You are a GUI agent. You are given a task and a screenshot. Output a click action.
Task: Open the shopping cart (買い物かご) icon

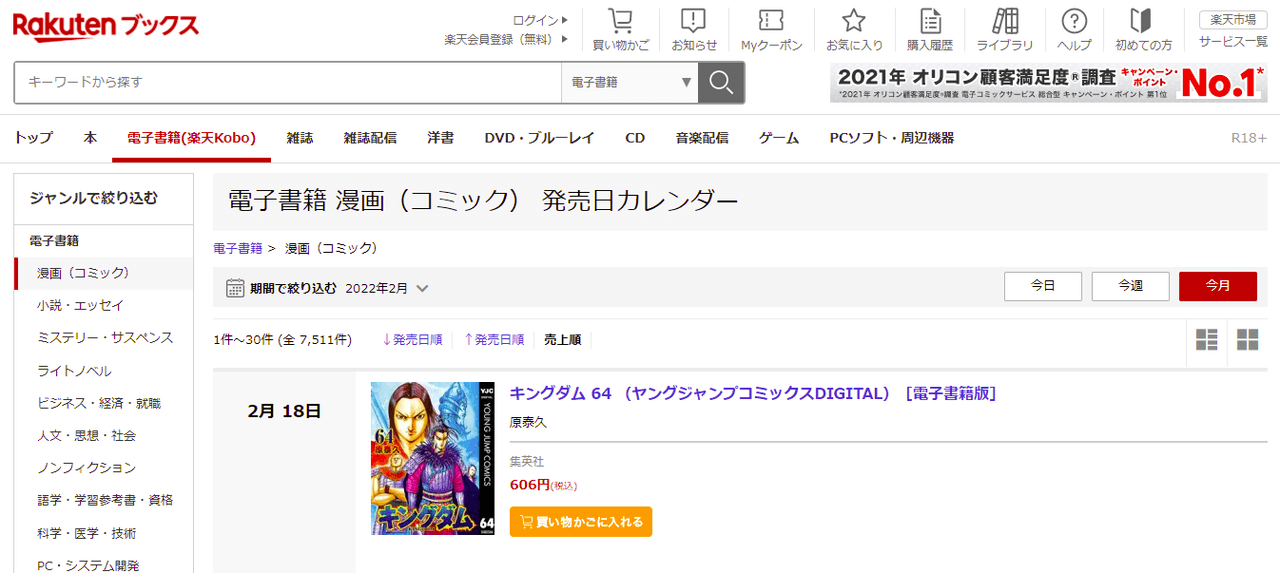(x=620, y=22)
